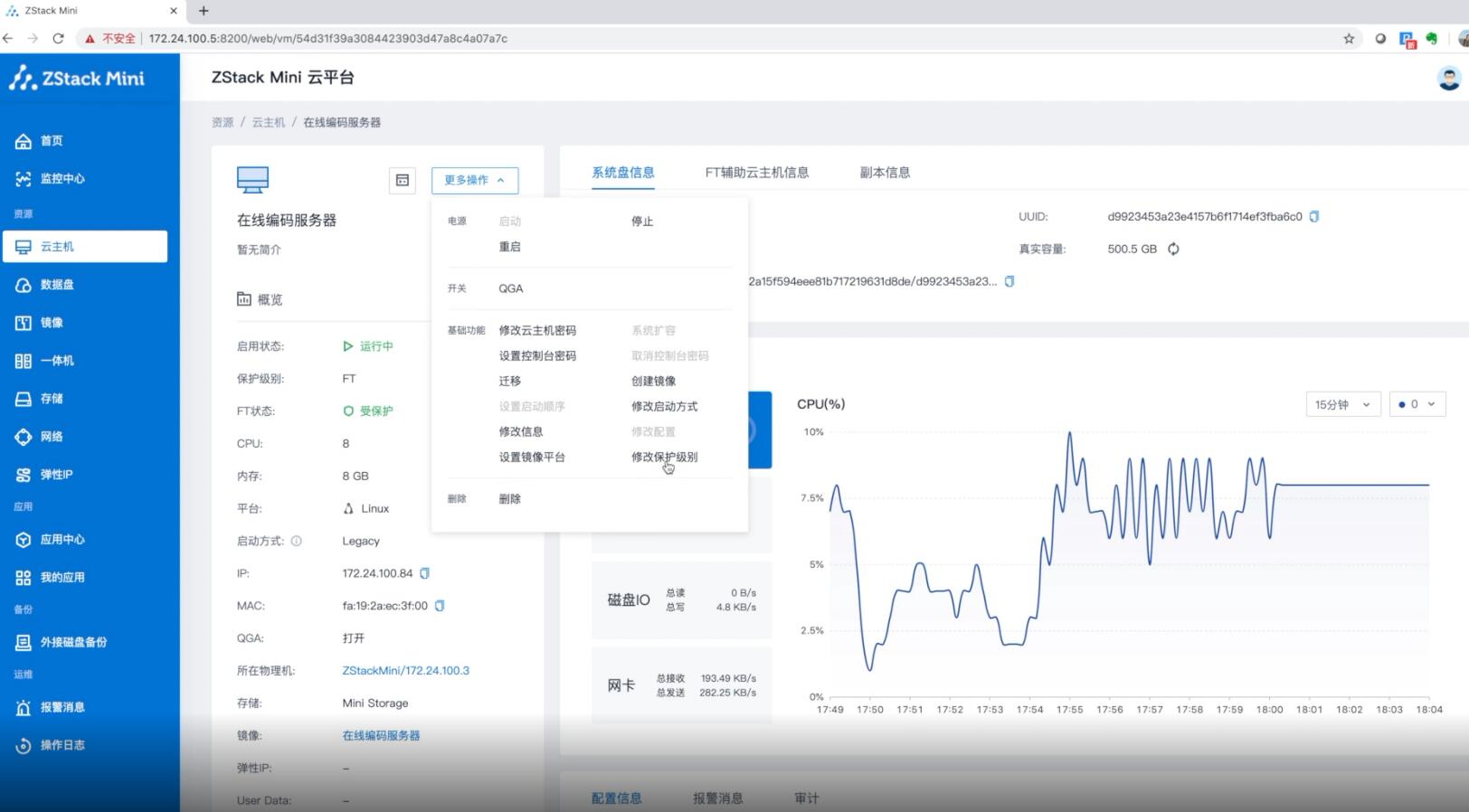Open the 在线编码服务器 image link

382,736
